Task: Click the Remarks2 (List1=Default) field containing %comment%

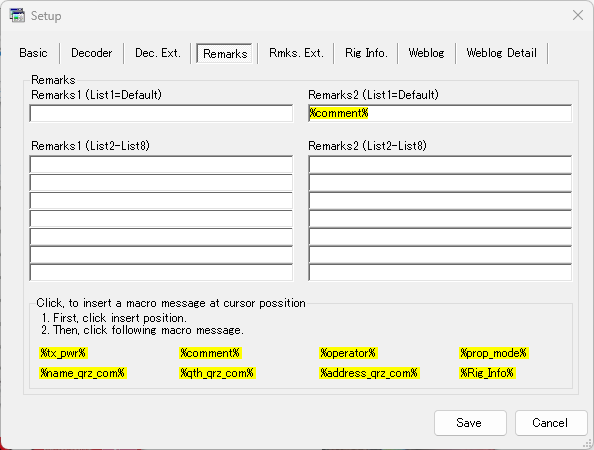Action: tap(440, 113)
